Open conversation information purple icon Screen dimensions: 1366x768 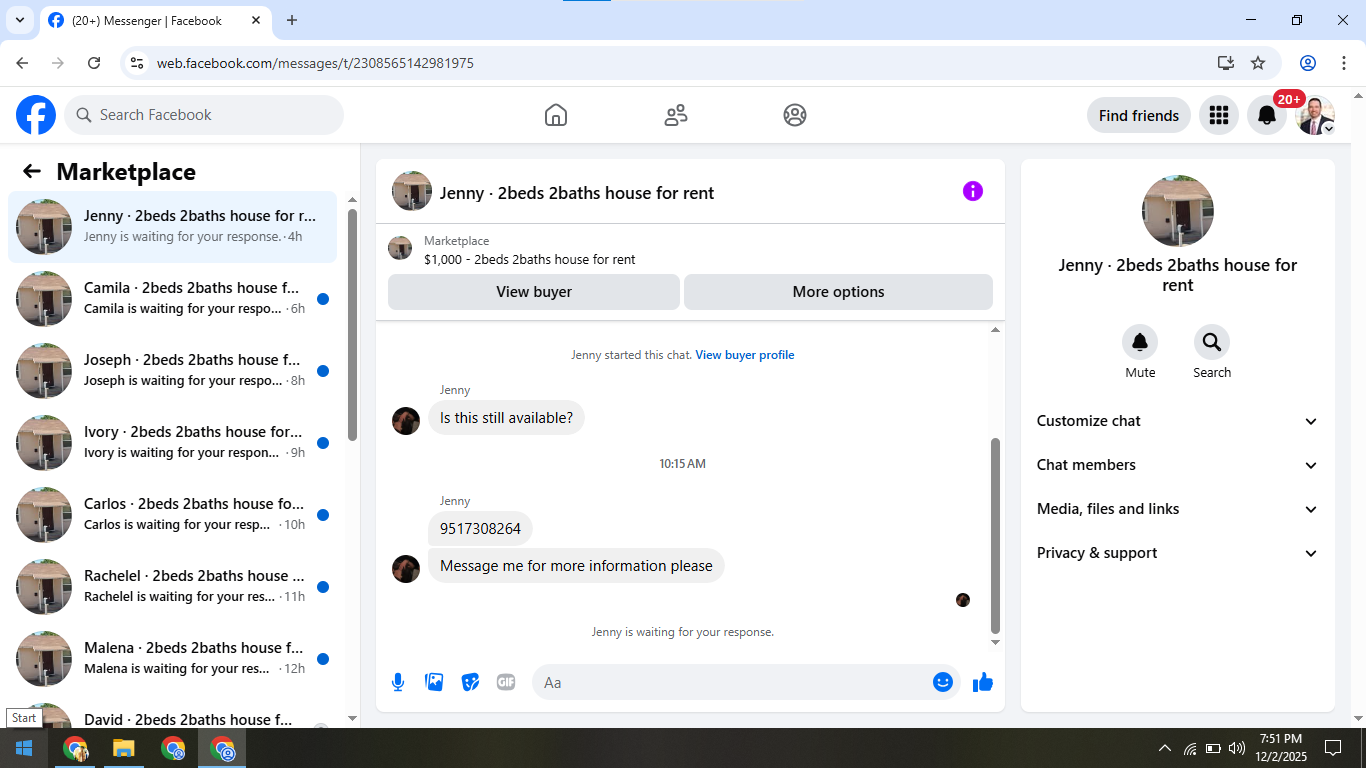(x=973, y=191)
